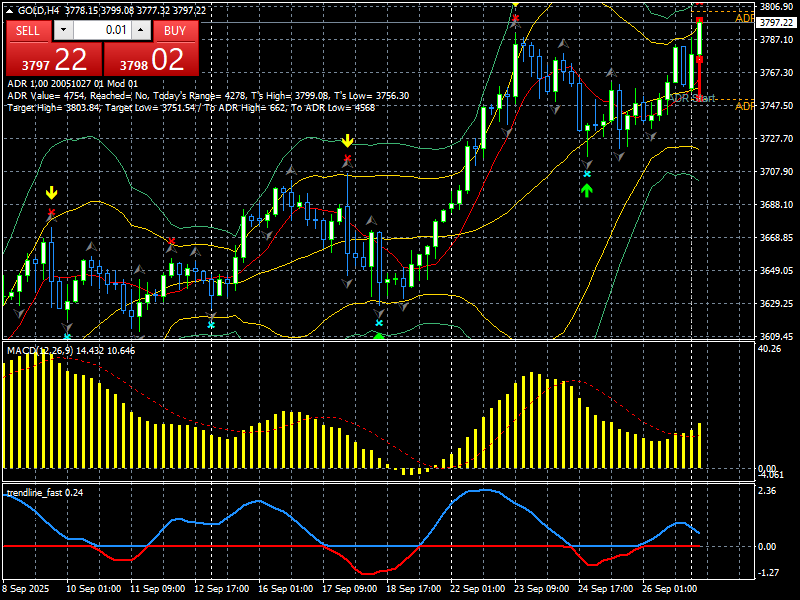Click the 2.36 trendline scale value
This screenshot has width=800, height=600.
tap(767, 491)
